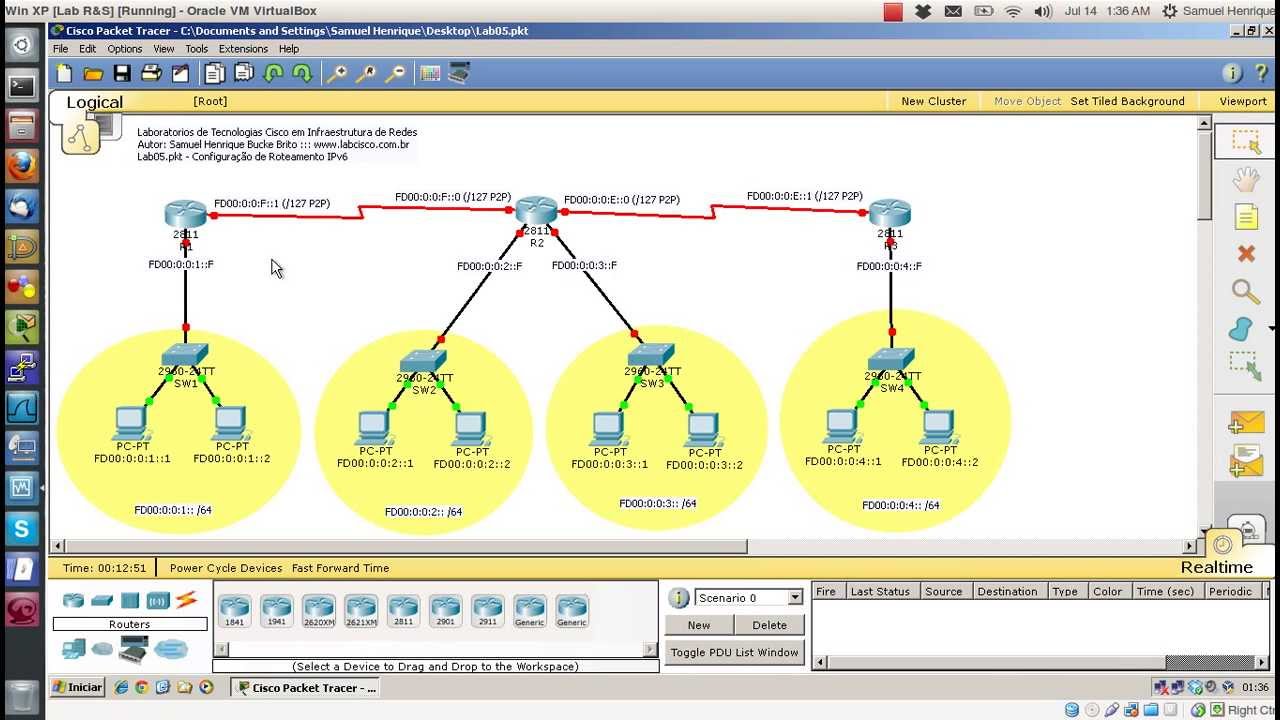The height and width of the screenshot is (720, 1280).
Task: Select switch SW1 in the workspace
Action: [185, 357]
